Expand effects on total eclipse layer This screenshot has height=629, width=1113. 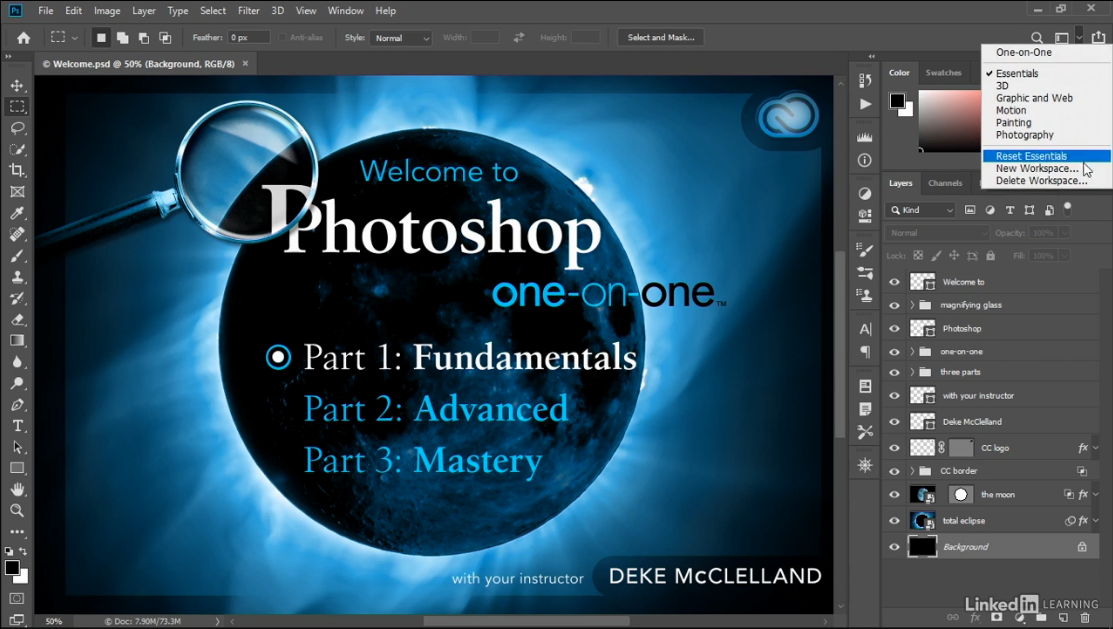(x=1095, y=521)
